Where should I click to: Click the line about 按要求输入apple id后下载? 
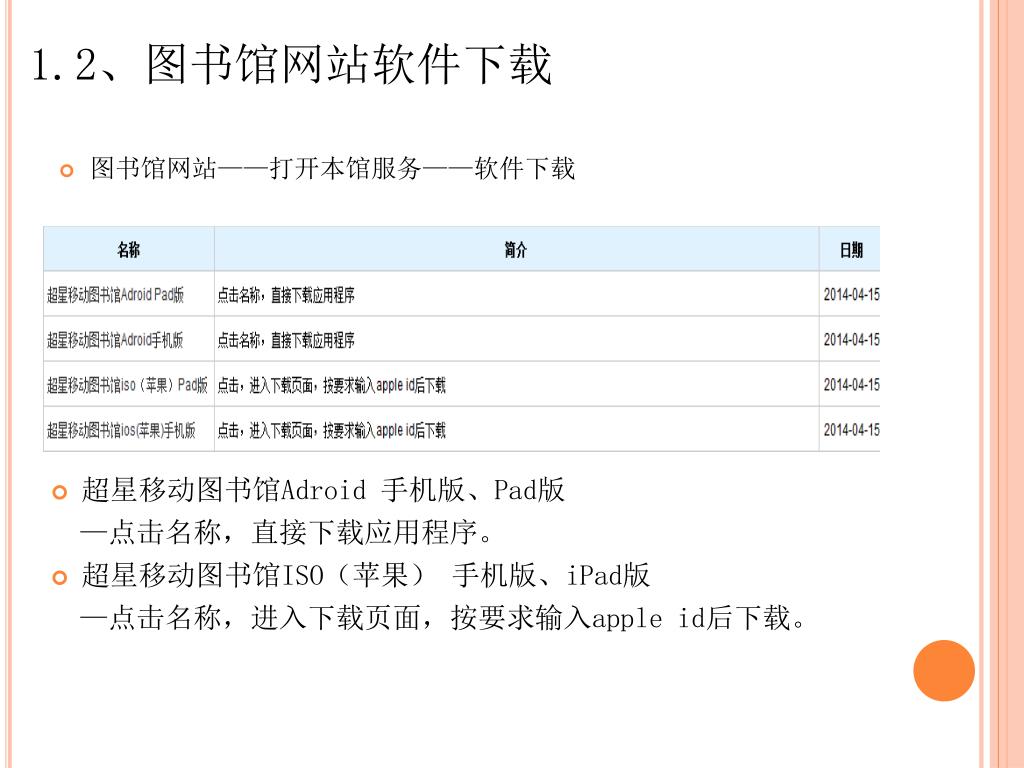point(443,618)
